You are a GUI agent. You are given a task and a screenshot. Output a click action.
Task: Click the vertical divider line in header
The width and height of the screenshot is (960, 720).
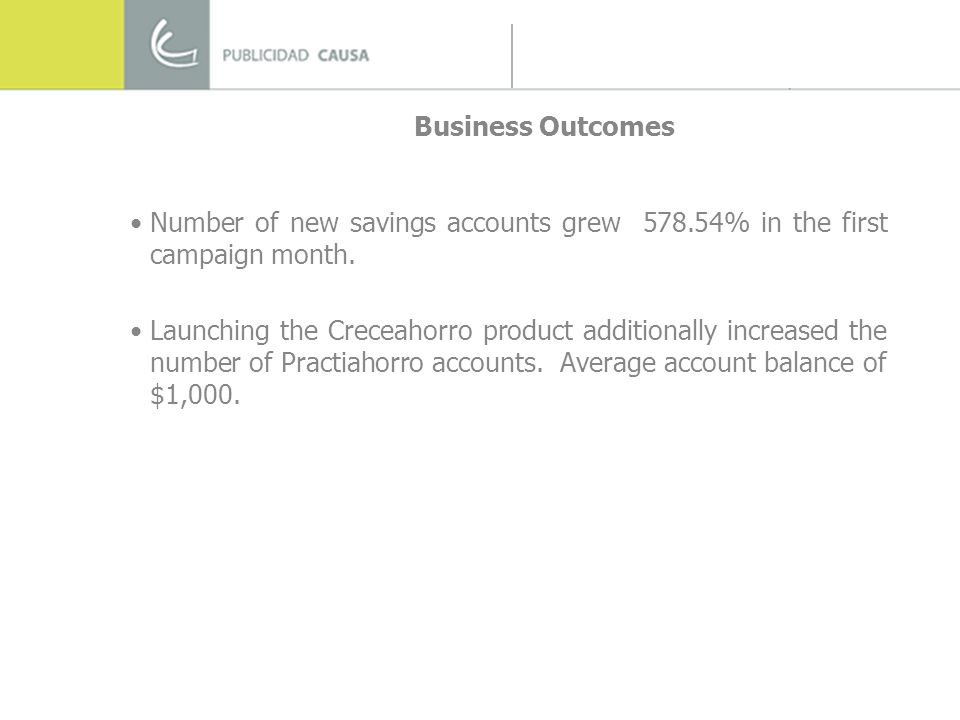[512, 56]
